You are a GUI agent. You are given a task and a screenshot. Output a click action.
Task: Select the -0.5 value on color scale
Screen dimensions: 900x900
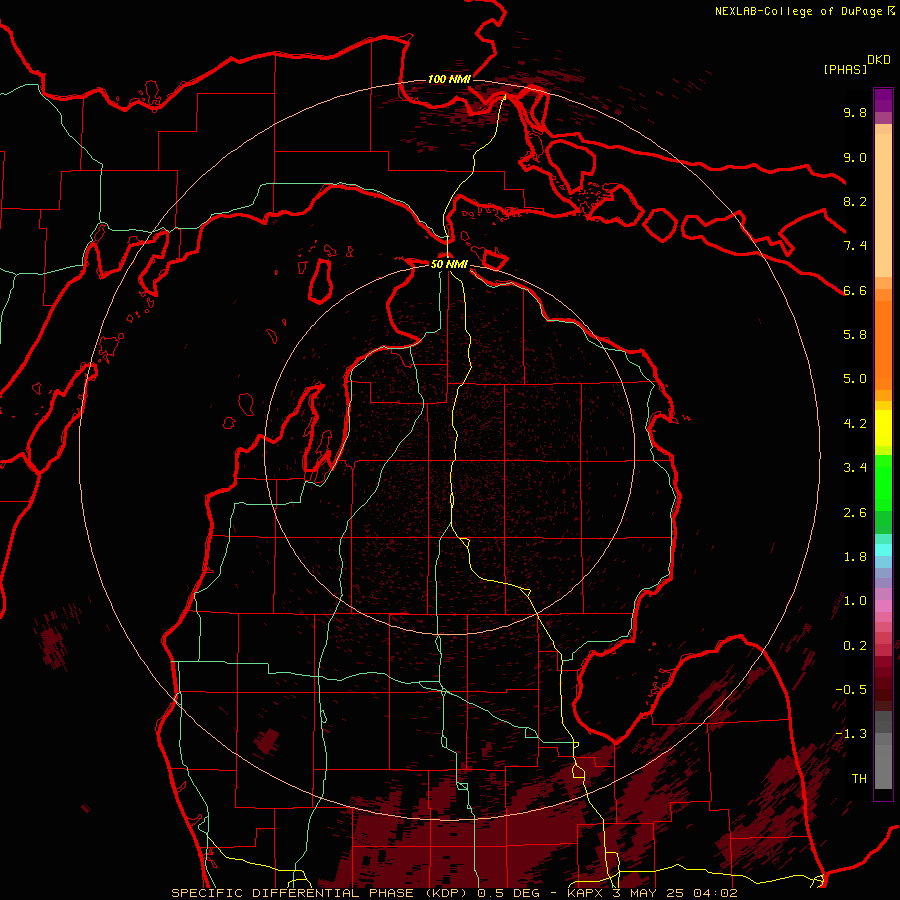pyautogui.click(x=851, y=690)
